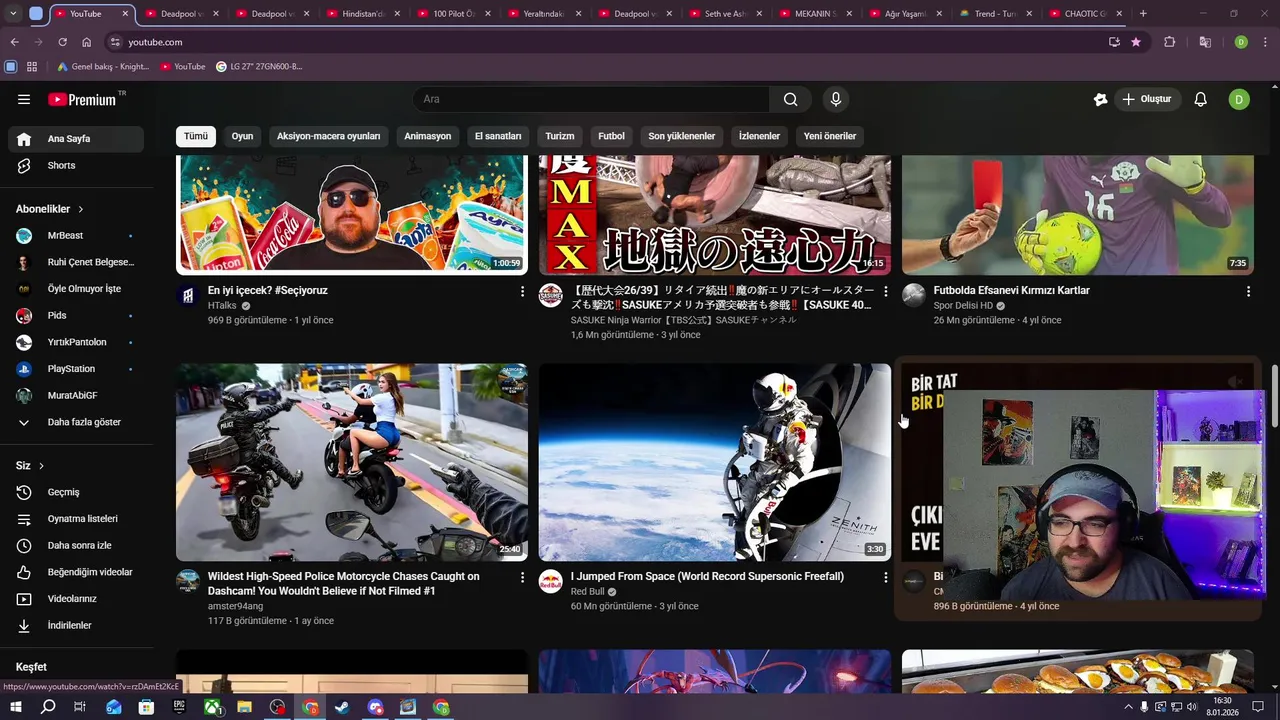This screenshot has width=1280, height=720.
Task: Open the green D account avatar on YouTube
Action: coord(1239,99)
